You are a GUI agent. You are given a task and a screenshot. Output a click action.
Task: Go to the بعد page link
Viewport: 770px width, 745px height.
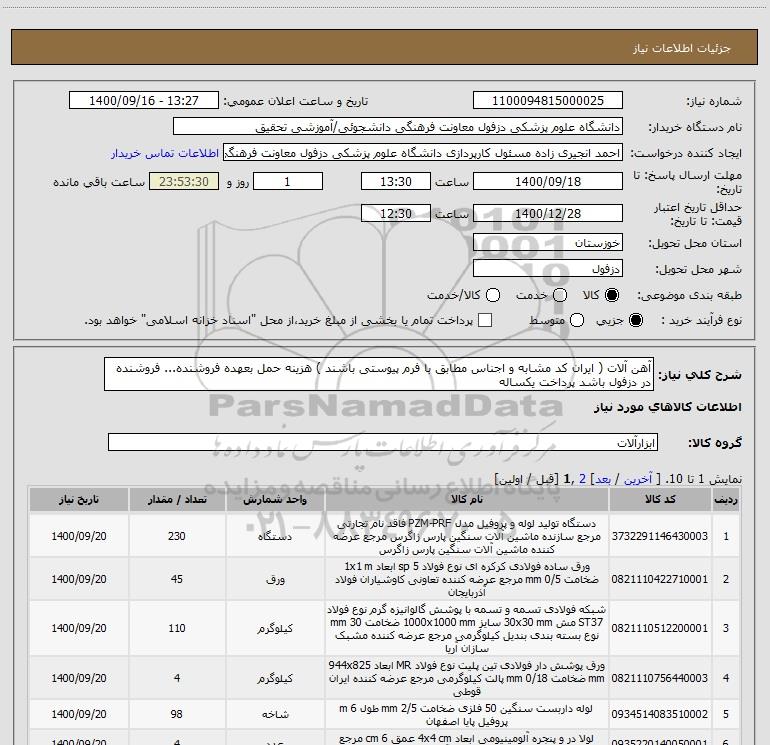coord(603,479)
